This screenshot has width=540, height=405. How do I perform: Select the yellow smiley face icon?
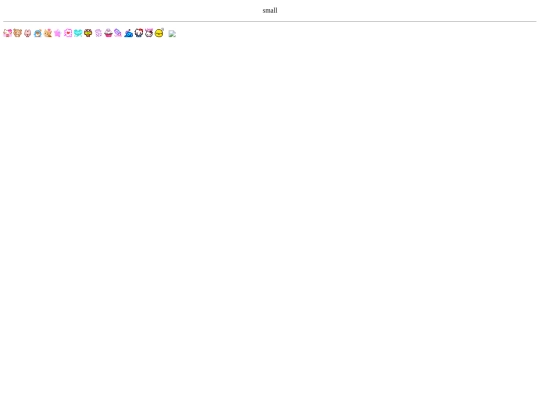159,33
